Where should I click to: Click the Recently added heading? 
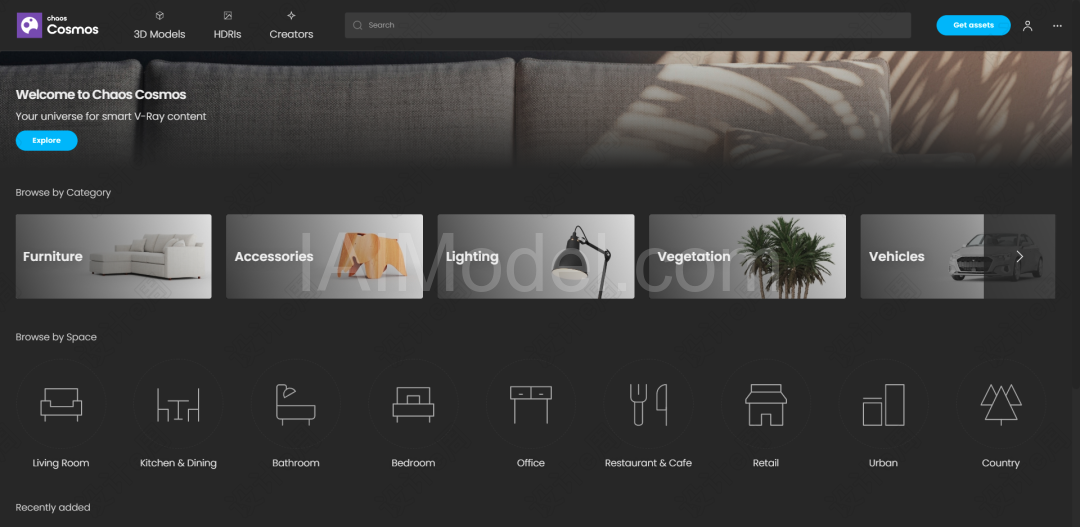click(53, 508)
